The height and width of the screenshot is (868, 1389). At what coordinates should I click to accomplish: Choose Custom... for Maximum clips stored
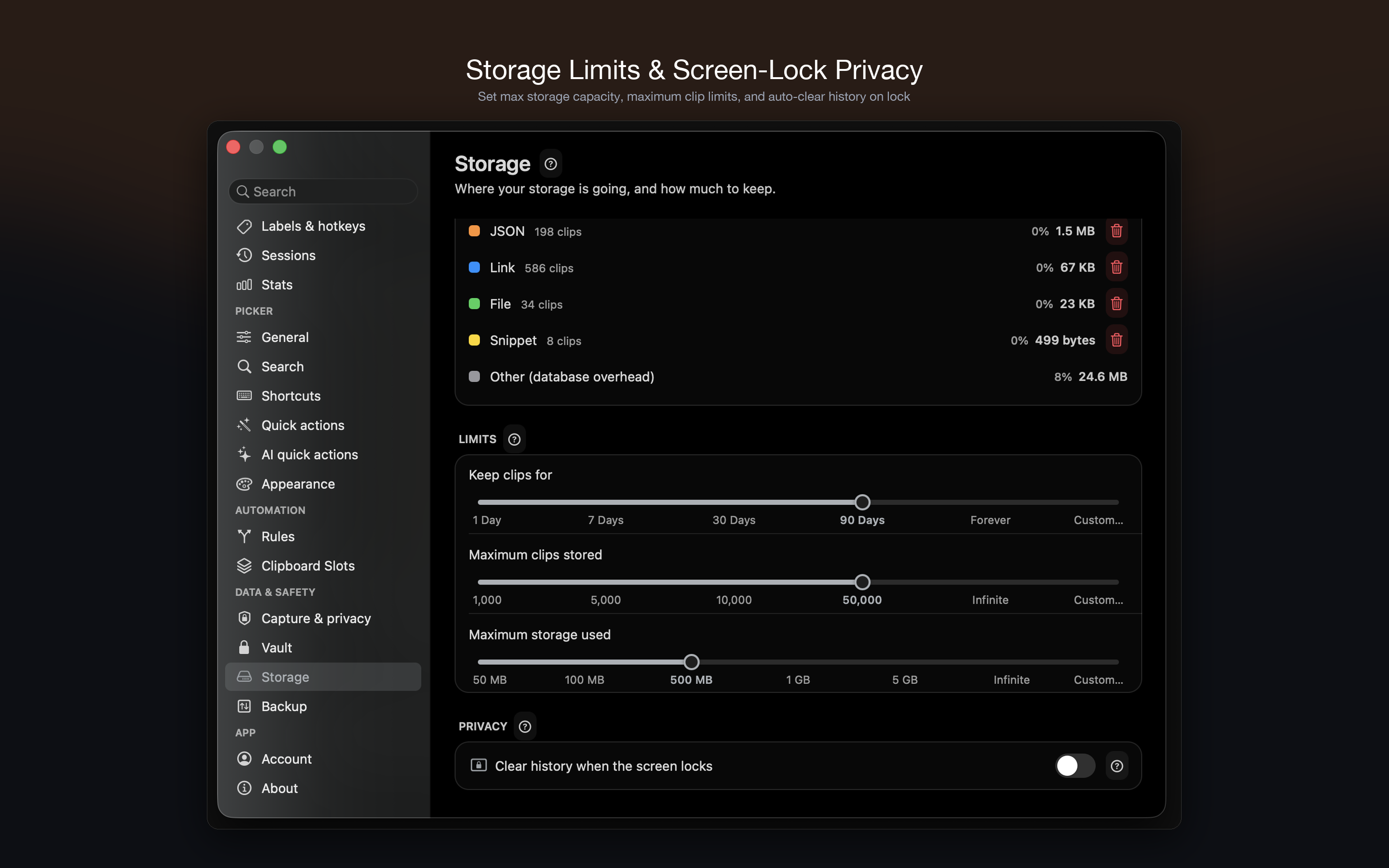[x=1098, y=600]
